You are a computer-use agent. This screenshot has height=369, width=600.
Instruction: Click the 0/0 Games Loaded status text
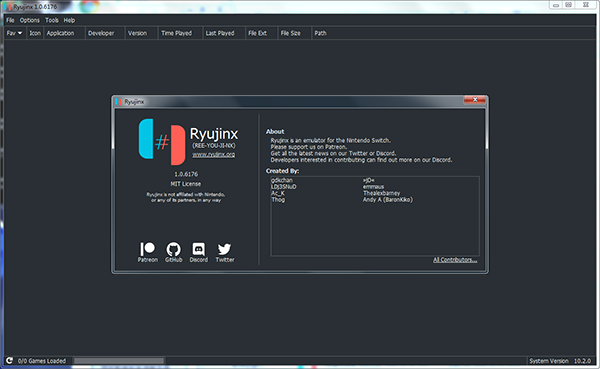(42, 361)
